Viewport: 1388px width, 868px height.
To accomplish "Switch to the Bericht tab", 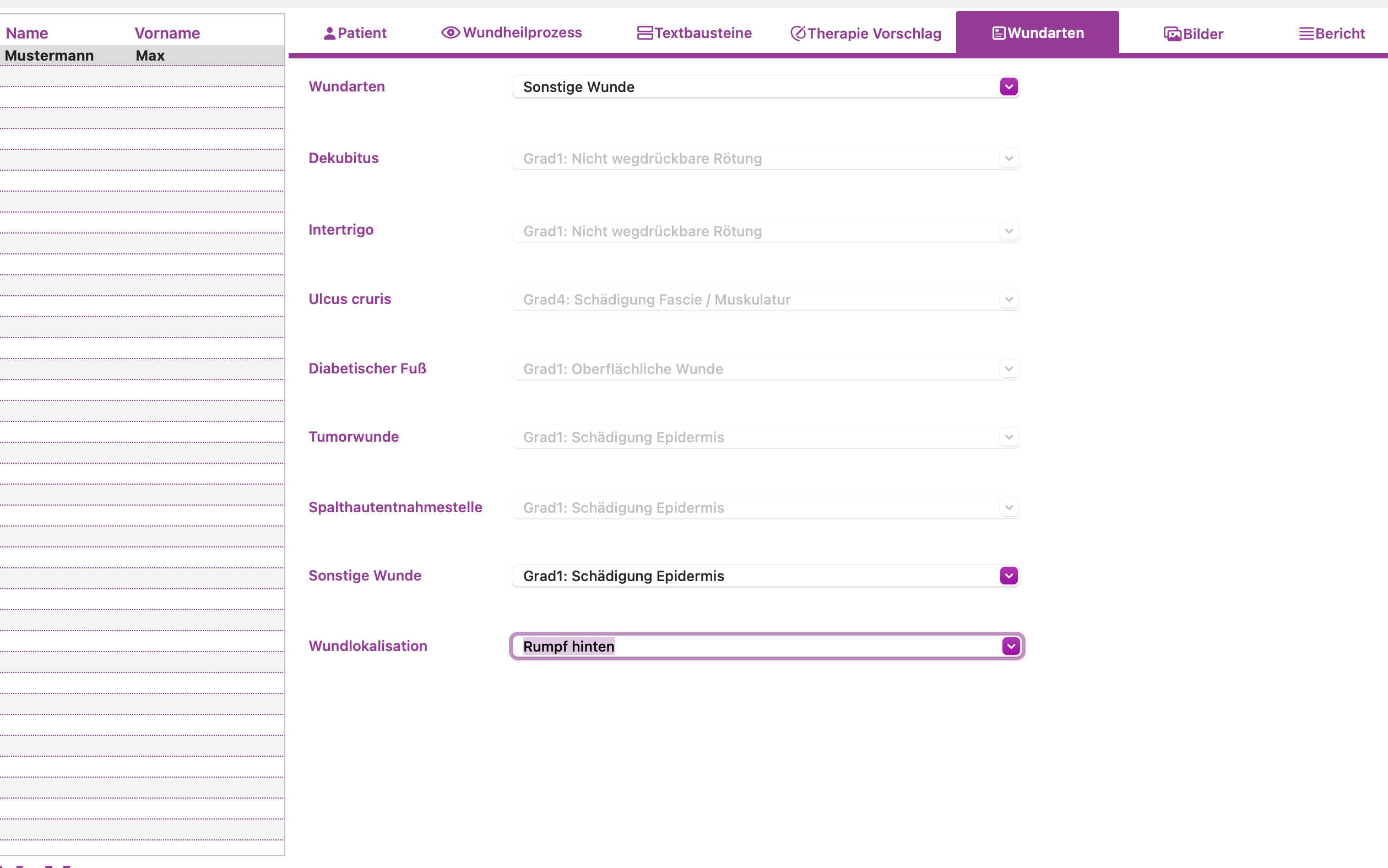I will 1332,32.
